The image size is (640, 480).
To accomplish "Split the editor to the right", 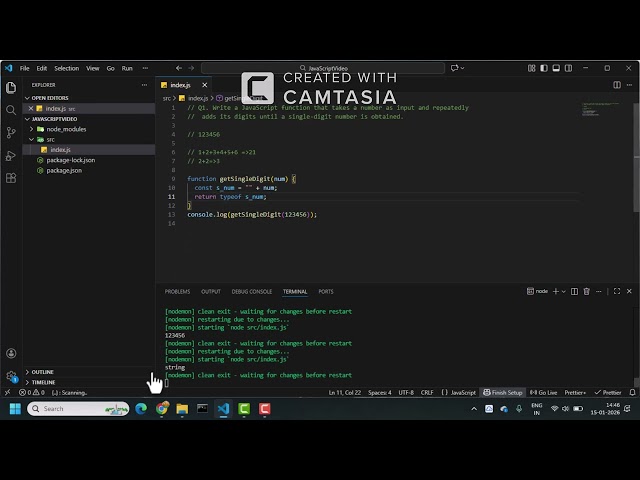I will 617,85.
